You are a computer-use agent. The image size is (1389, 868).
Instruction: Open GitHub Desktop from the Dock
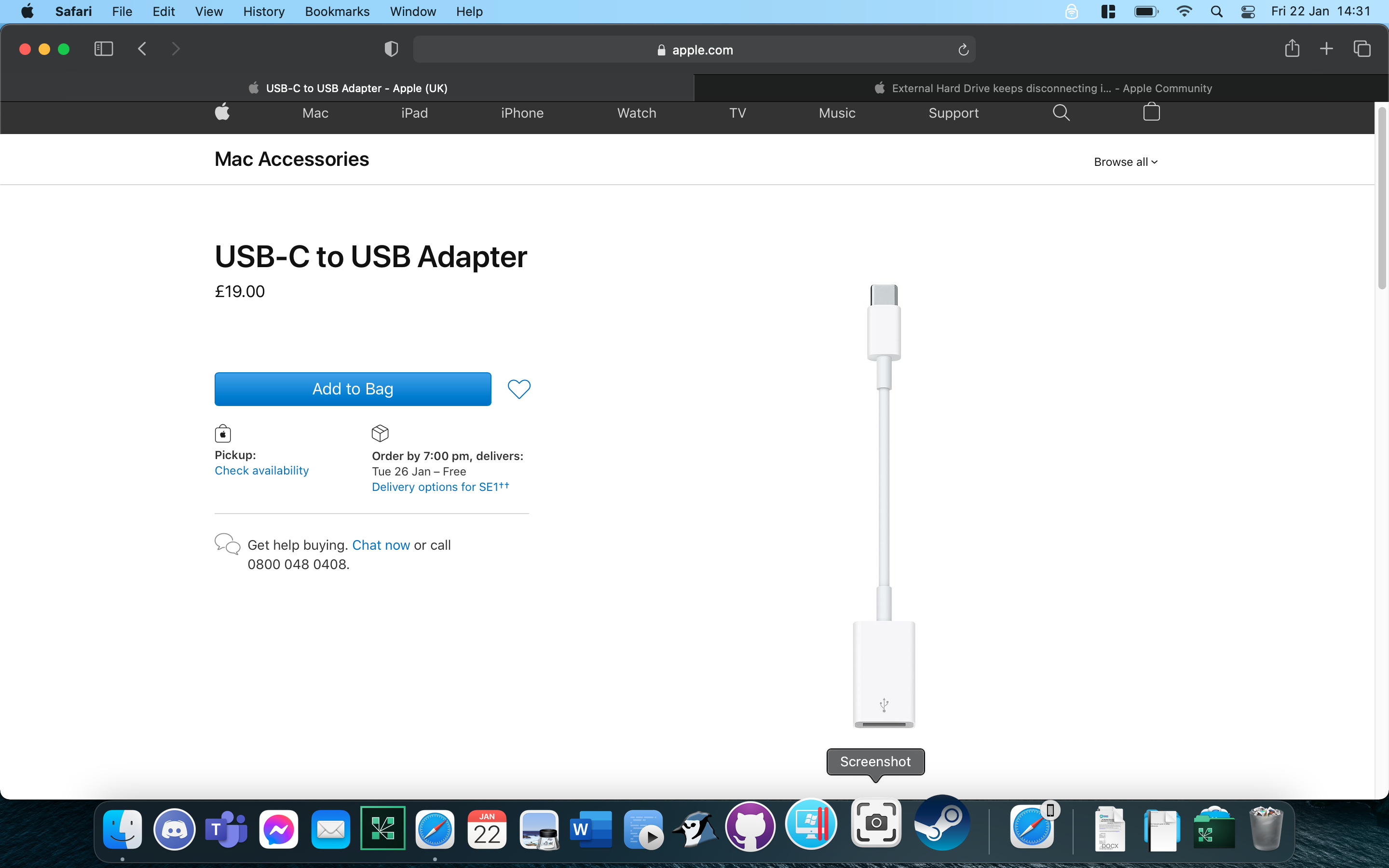point(750,827)
